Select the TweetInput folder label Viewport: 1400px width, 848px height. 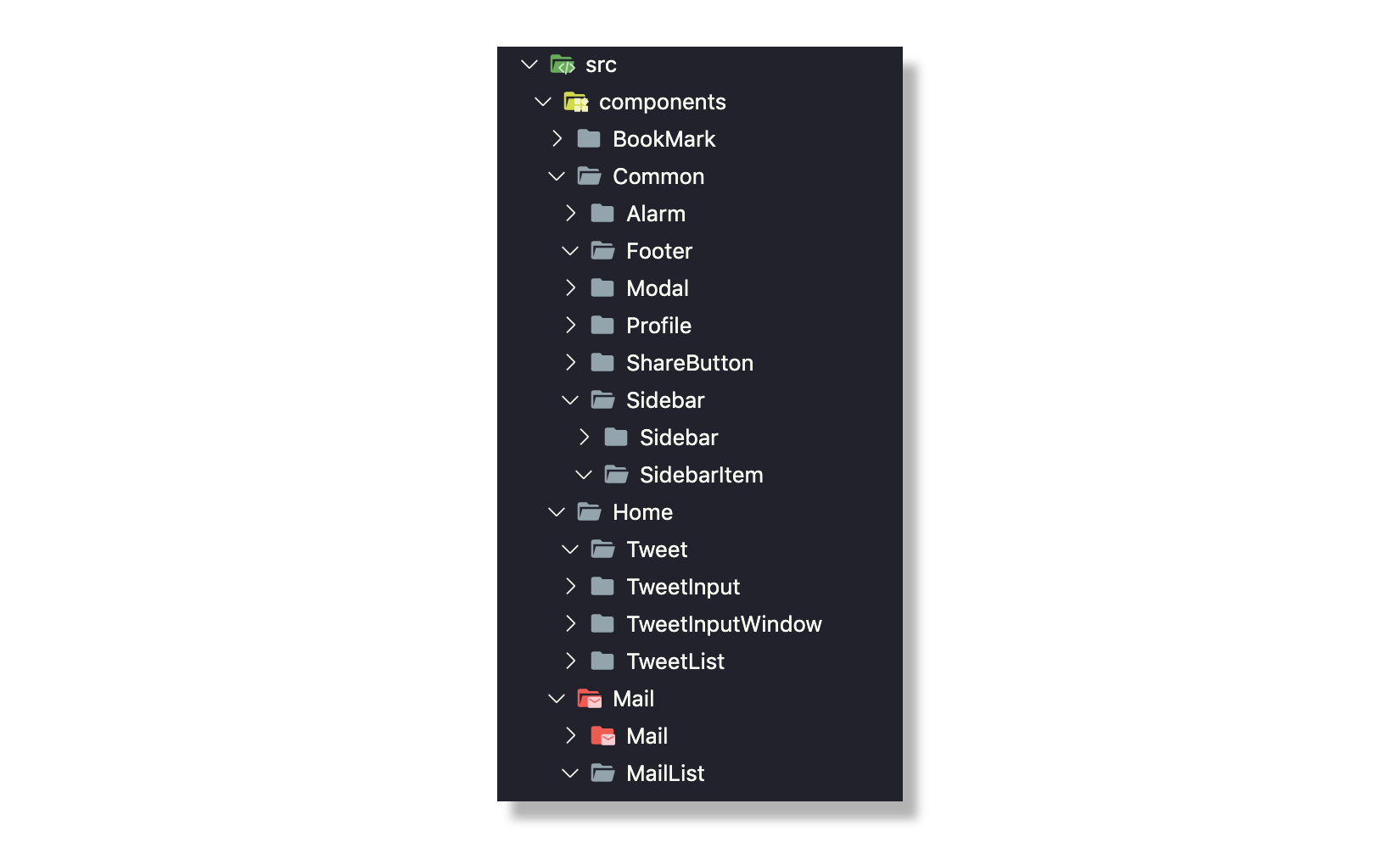click(x=683, y=587)
